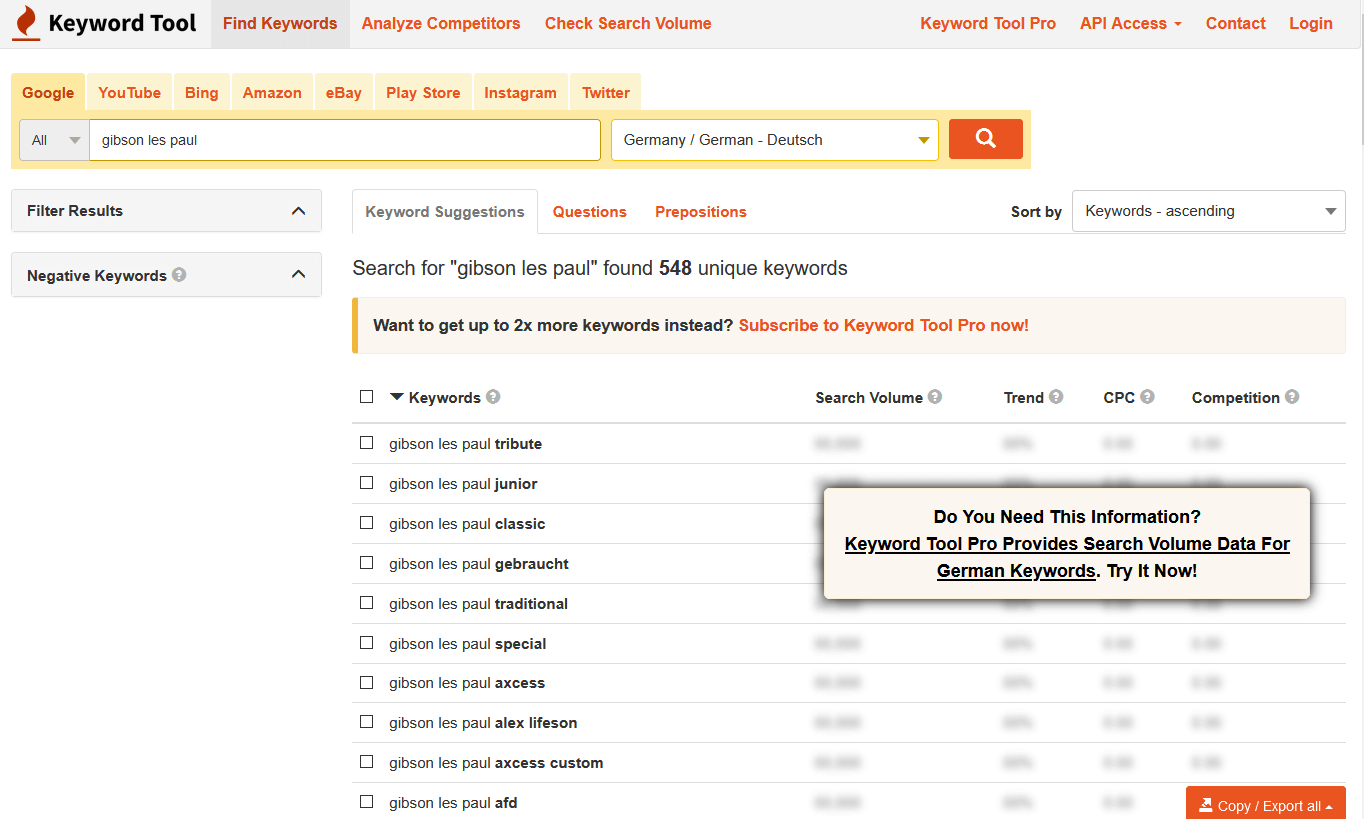Switch to the Amazon tab
This screenshot has width=1364, height=819.
click(272, 92)
